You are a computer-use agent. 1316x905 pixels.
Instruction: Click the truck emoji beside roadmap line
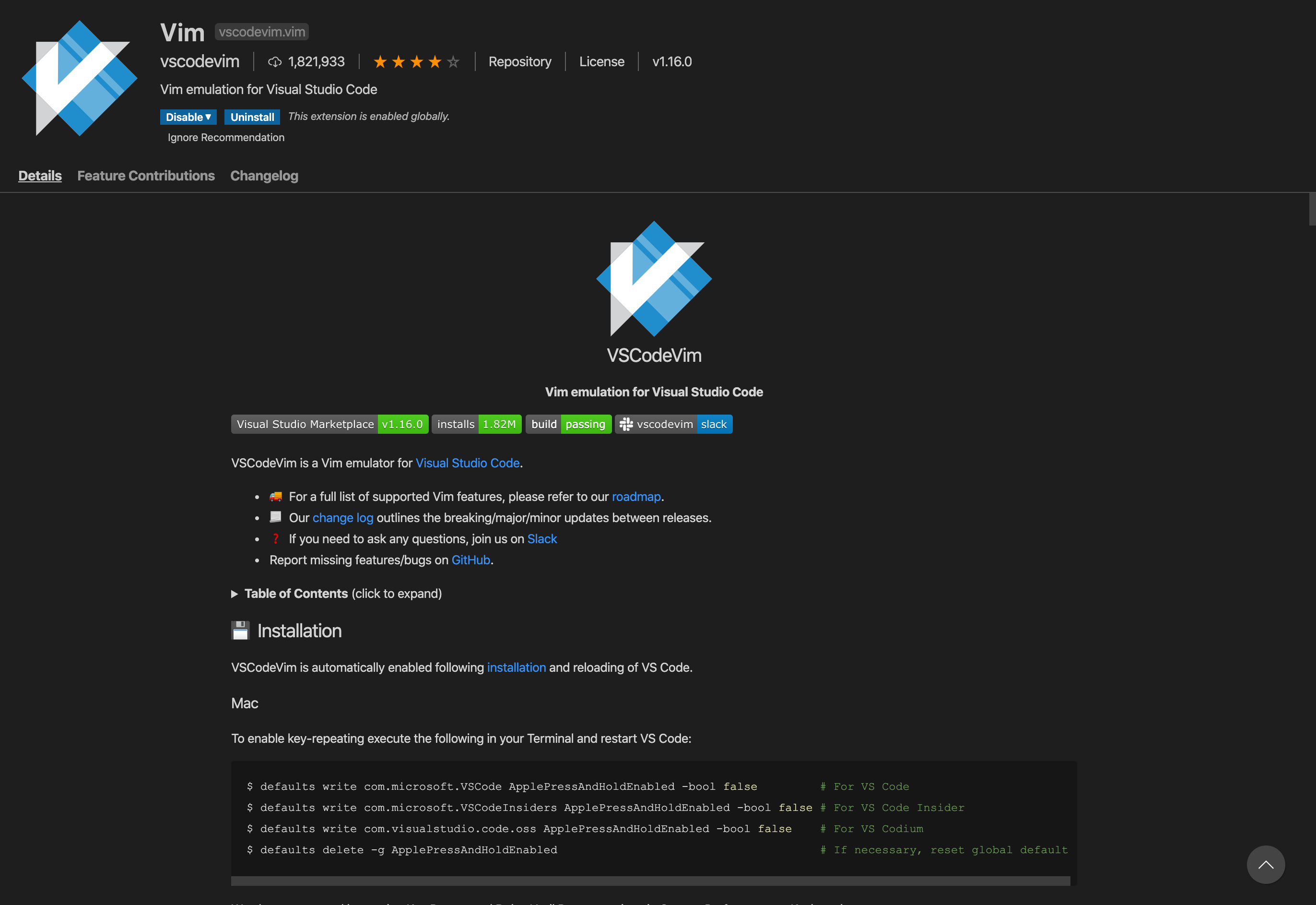[x=276, y=496]
